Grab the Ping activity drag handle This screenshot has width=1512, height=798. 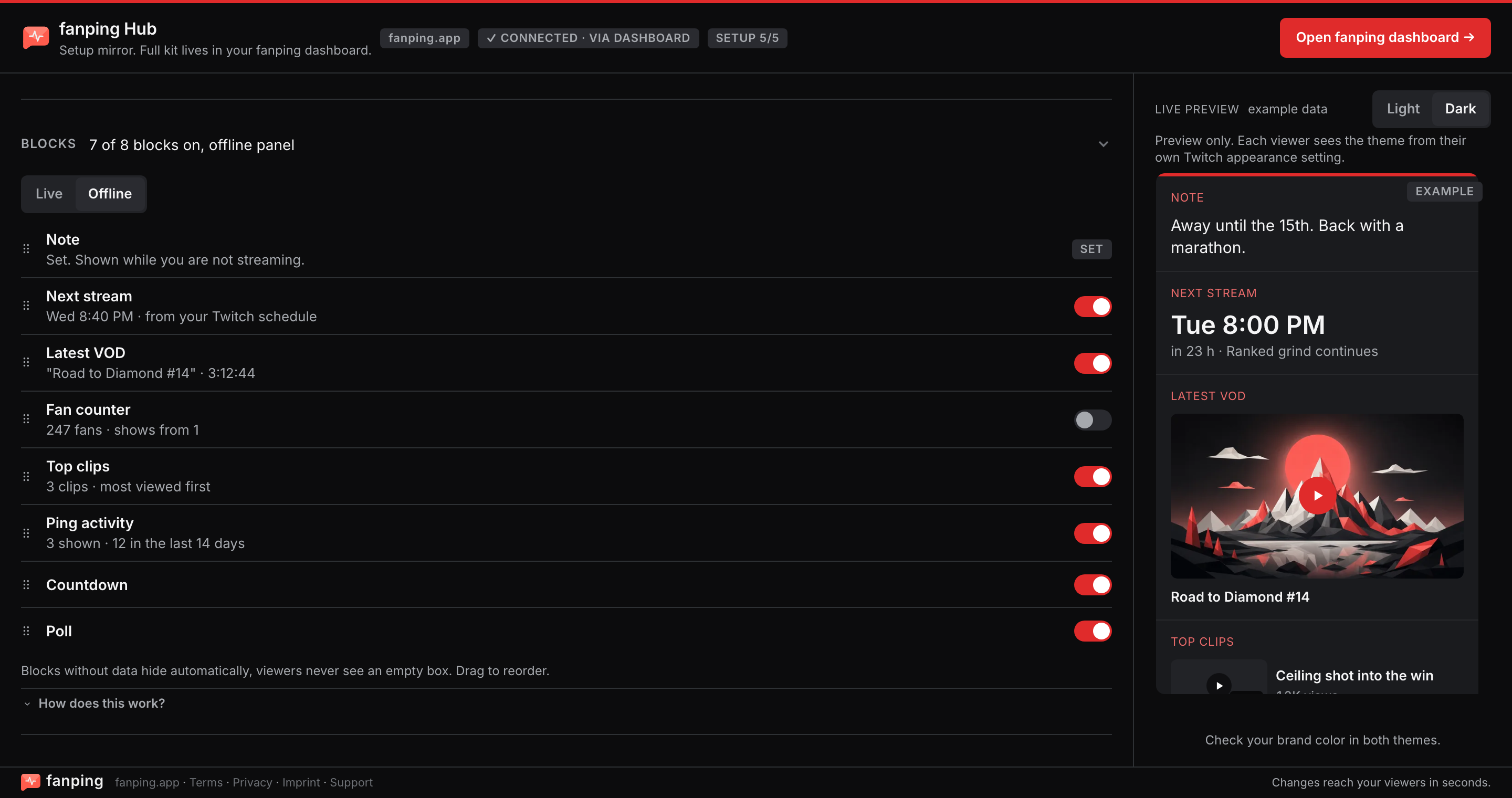pos(26,533)
